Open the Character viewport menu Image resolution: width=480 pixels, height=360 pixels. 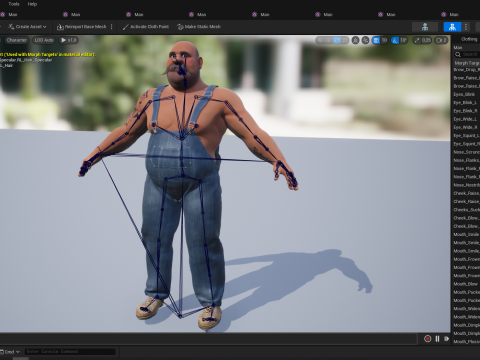pos(16,40)
